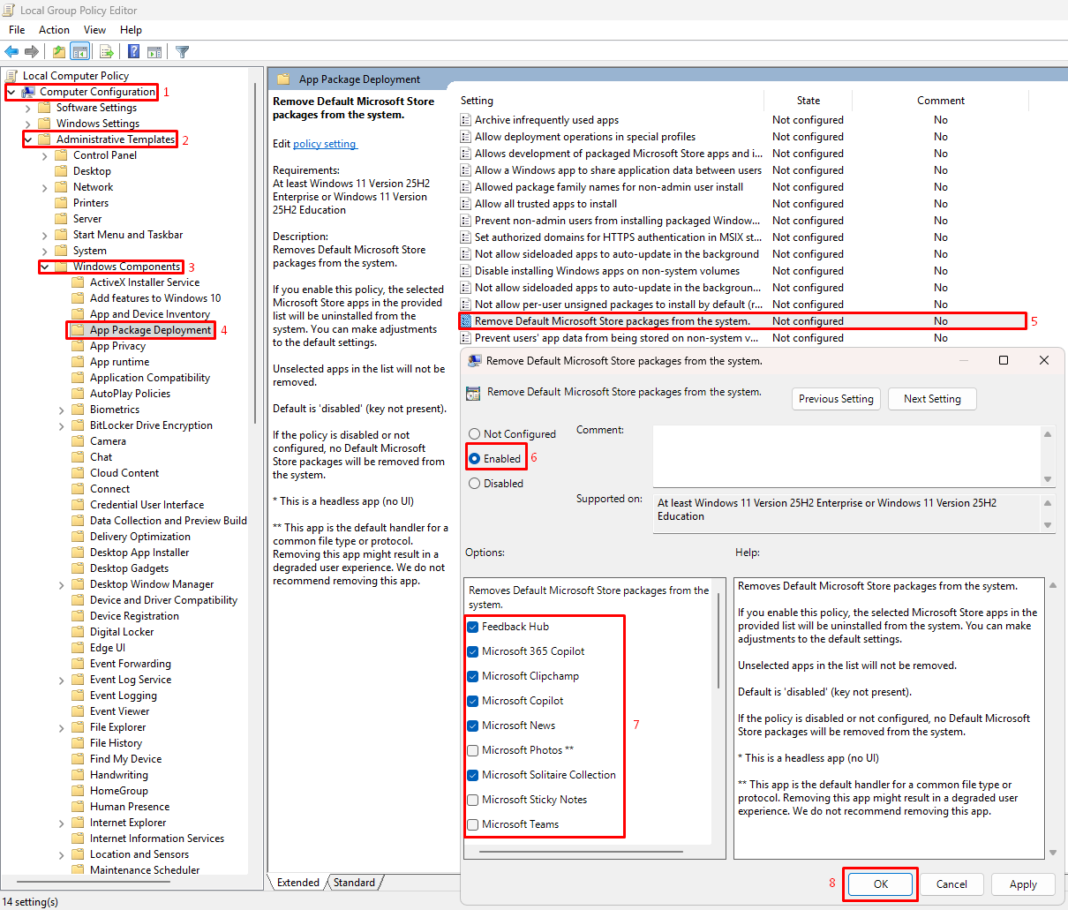Click the Previous Setting button
Viewport: 1068px width, 910px height.
coord(835,398)
